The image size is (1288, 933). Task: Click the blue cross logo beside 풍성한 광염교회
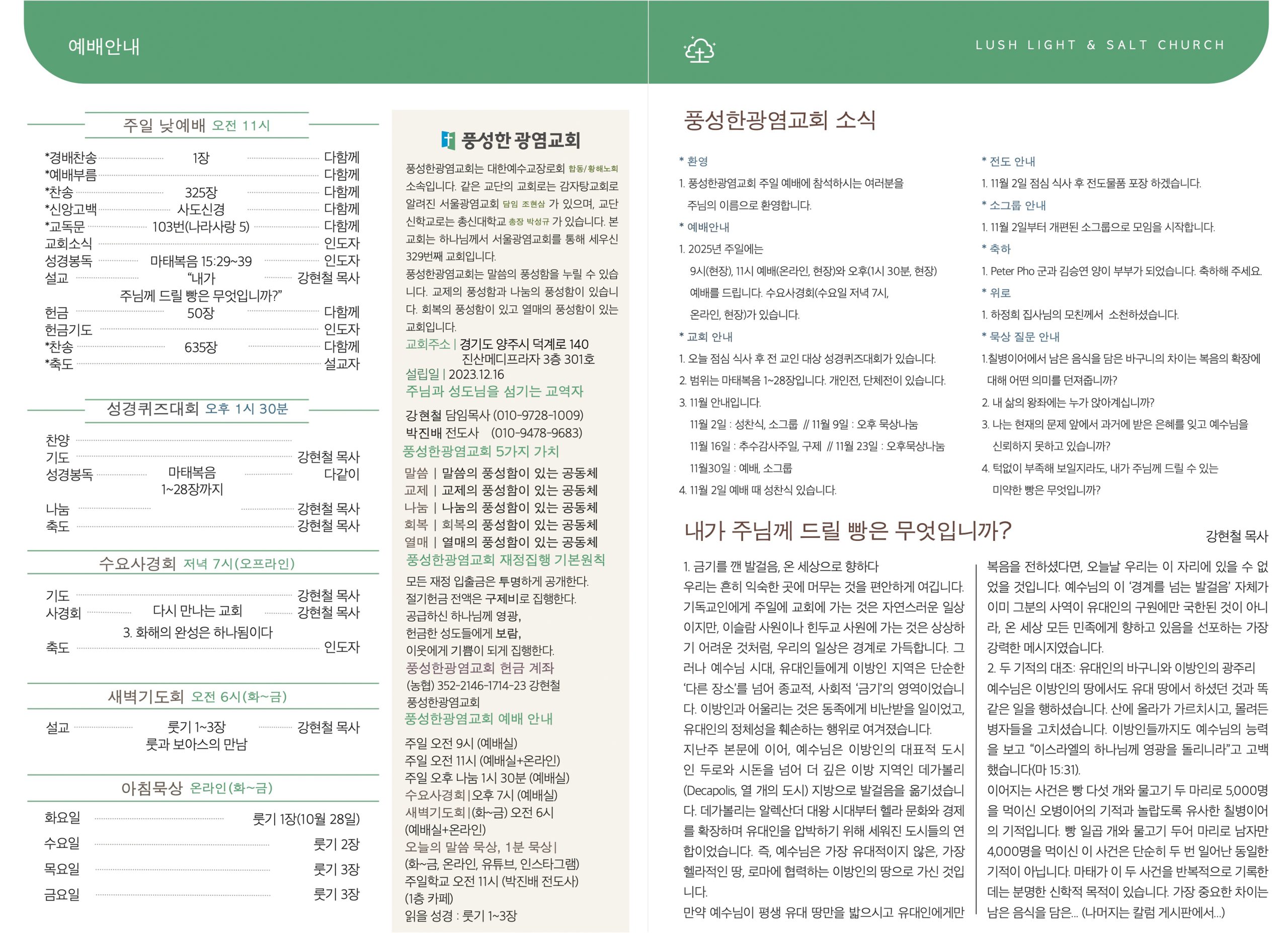click(x=448, y=140)
